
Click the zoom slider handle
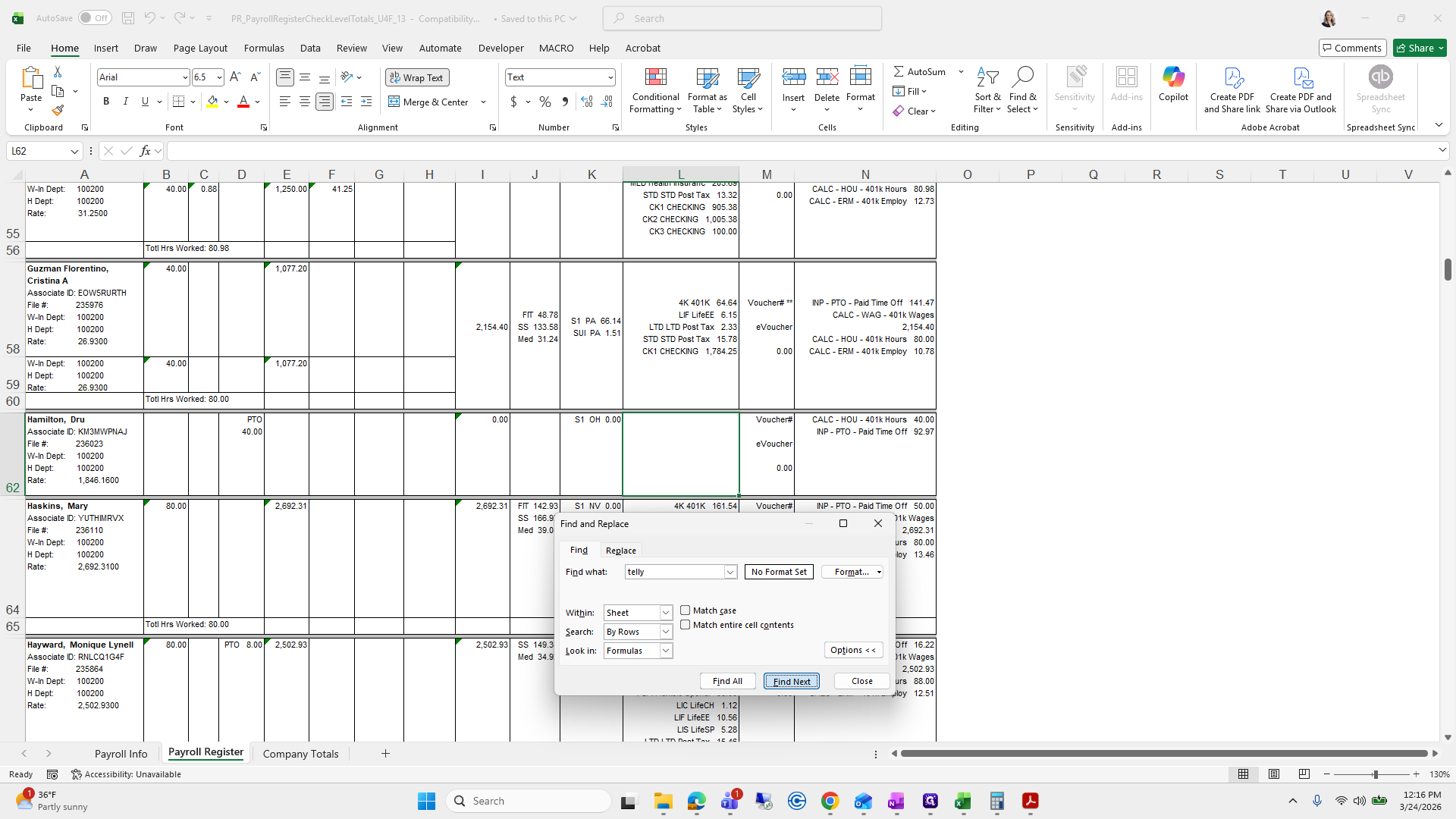(x=1375, y=774)
